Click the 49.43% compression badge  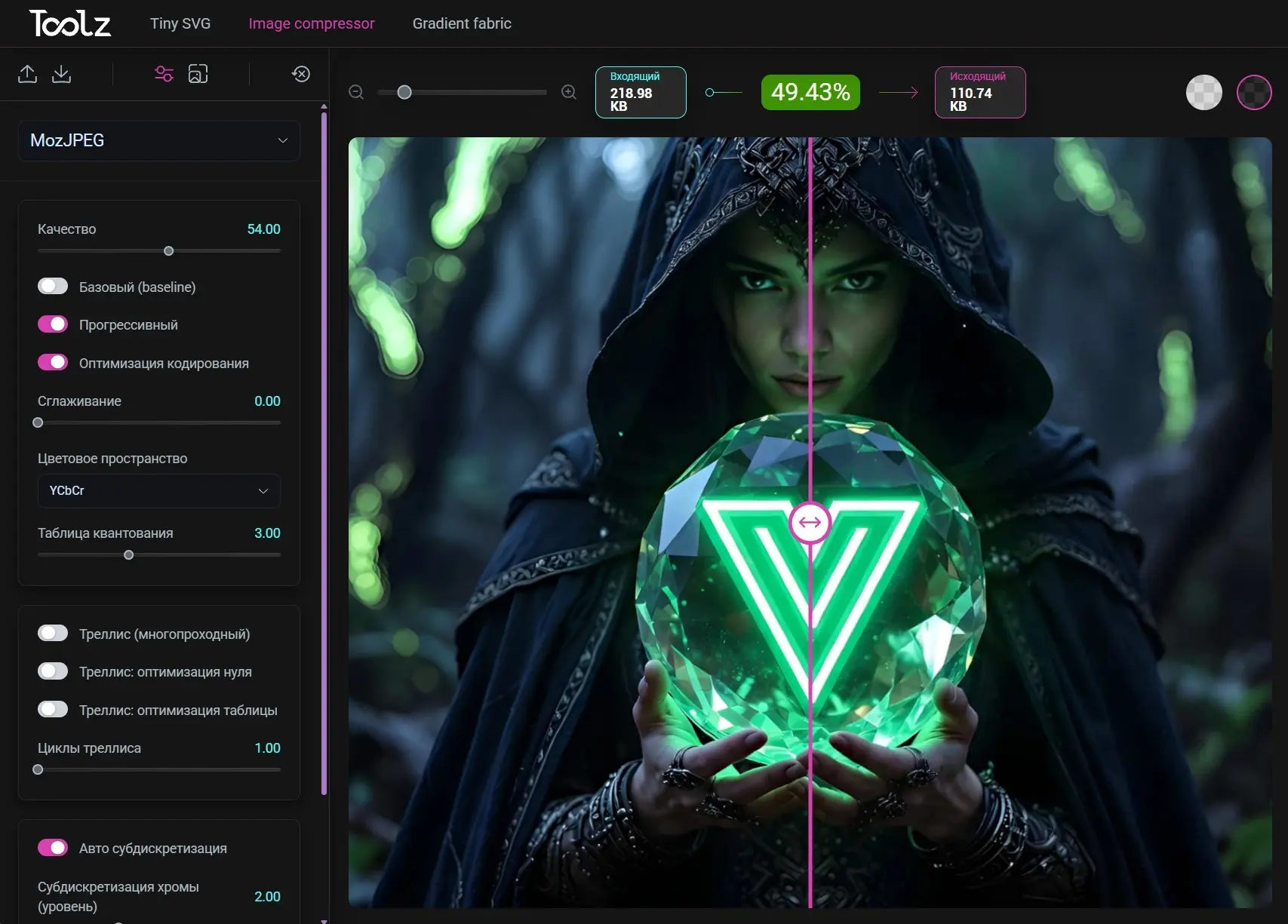(x=810, y=92)
